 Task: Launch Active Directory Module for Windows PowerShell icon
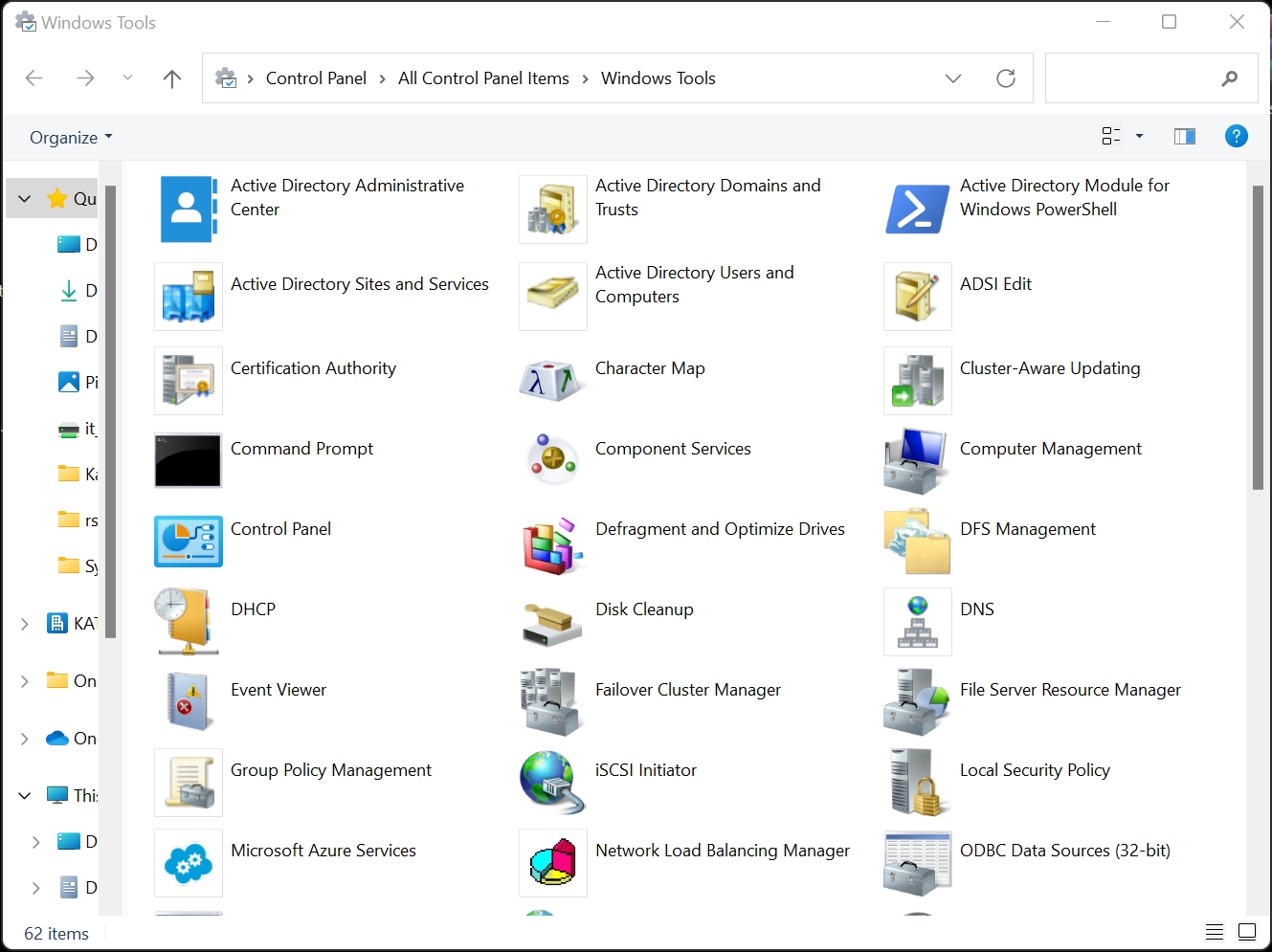point(918,209)
